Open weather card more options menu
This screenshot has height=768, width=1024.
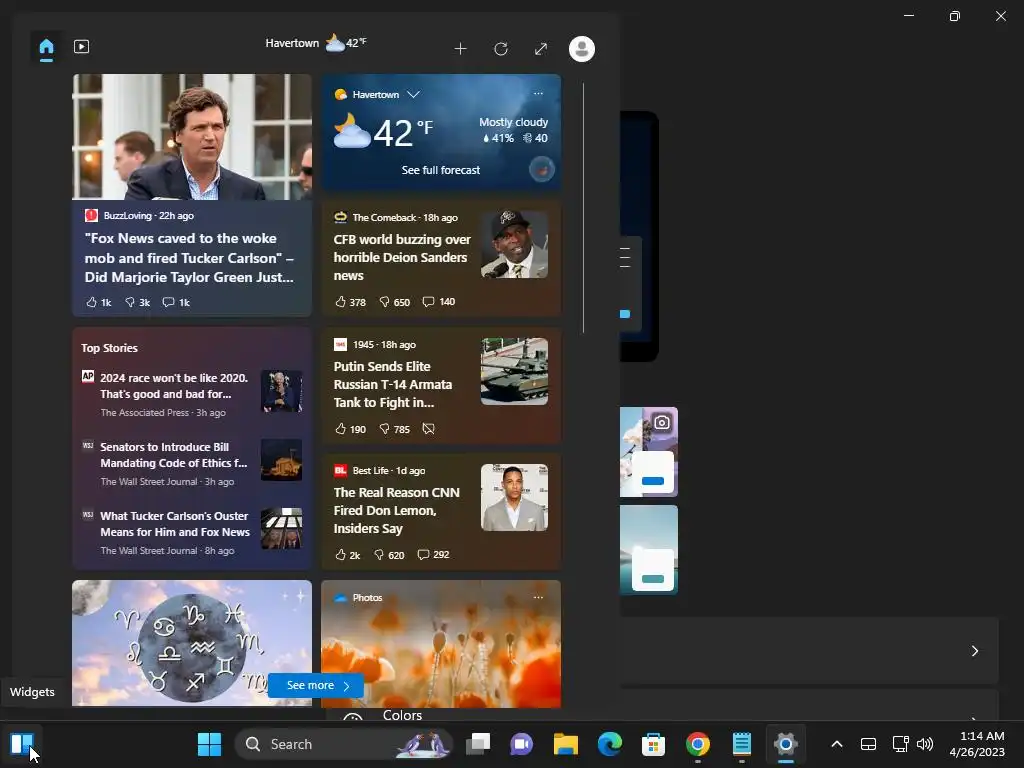pos(538,93)
